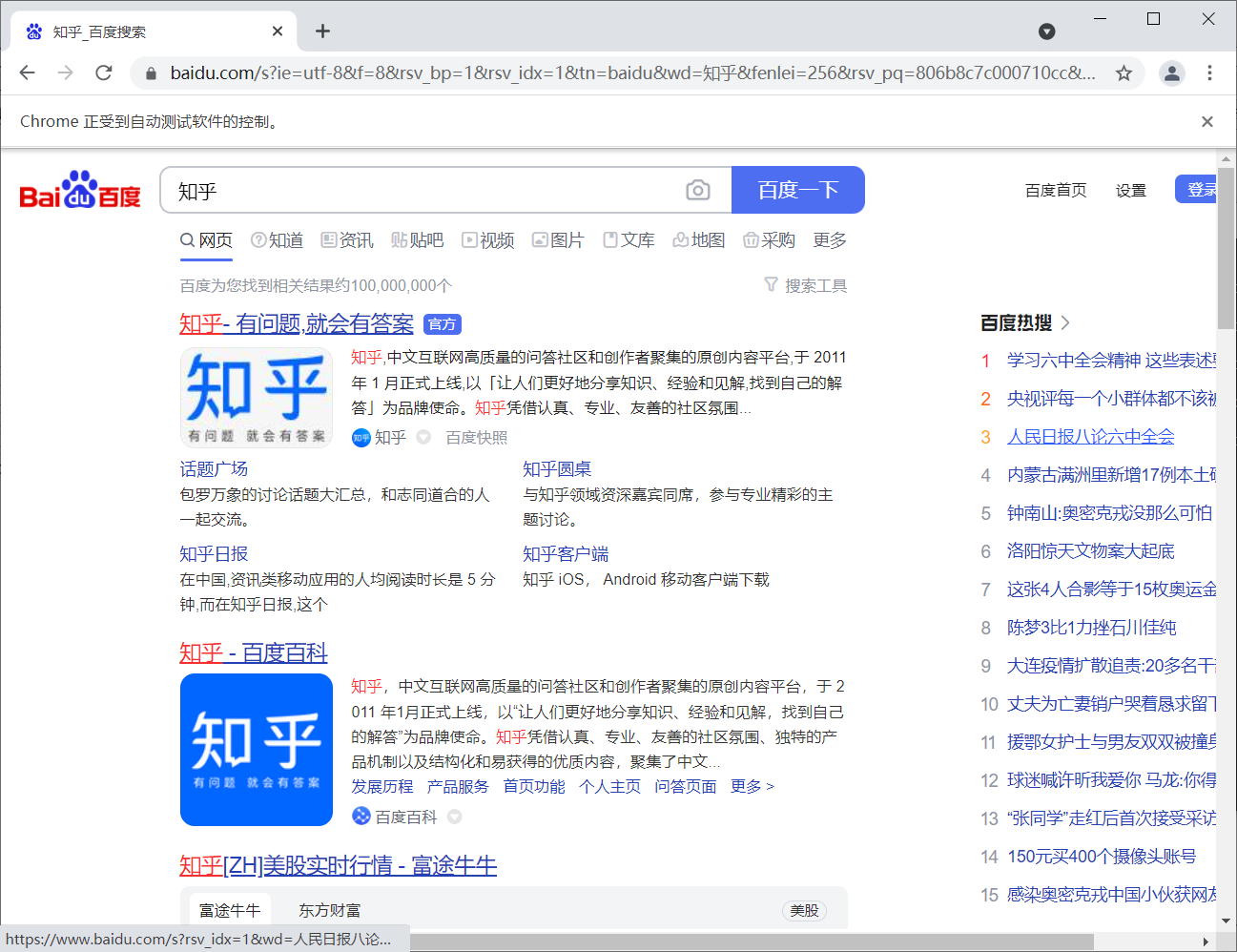Open the 知乎圆桌 sublink
The width and height of the screenshot is (1237, 952).
click(557, 469)
